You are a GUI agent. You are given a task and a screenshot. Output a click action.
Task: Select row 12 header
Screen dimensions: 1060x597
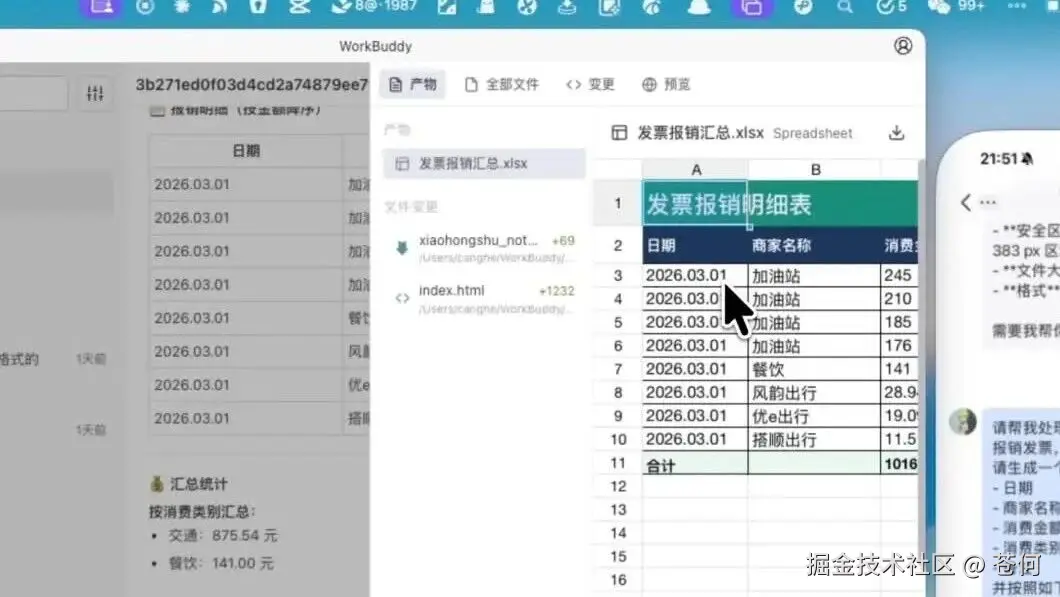(617, 486)
